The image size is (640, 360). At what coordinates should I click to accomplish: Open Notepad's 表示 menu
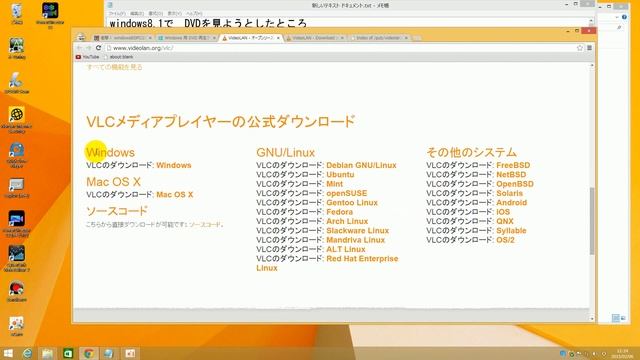pyautogui.click(x=174, y=13)
